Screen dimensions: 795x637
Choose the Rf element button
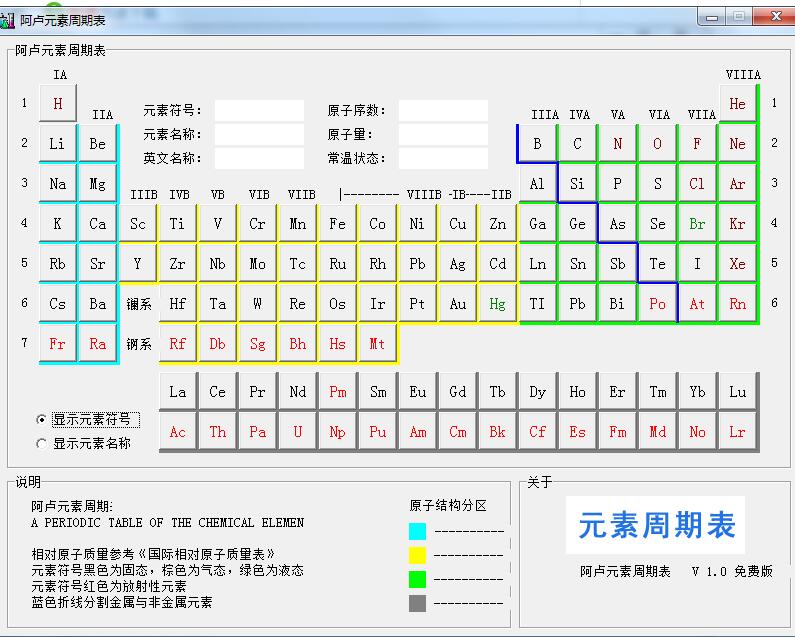pyautogui.click(x=177, y=344)
